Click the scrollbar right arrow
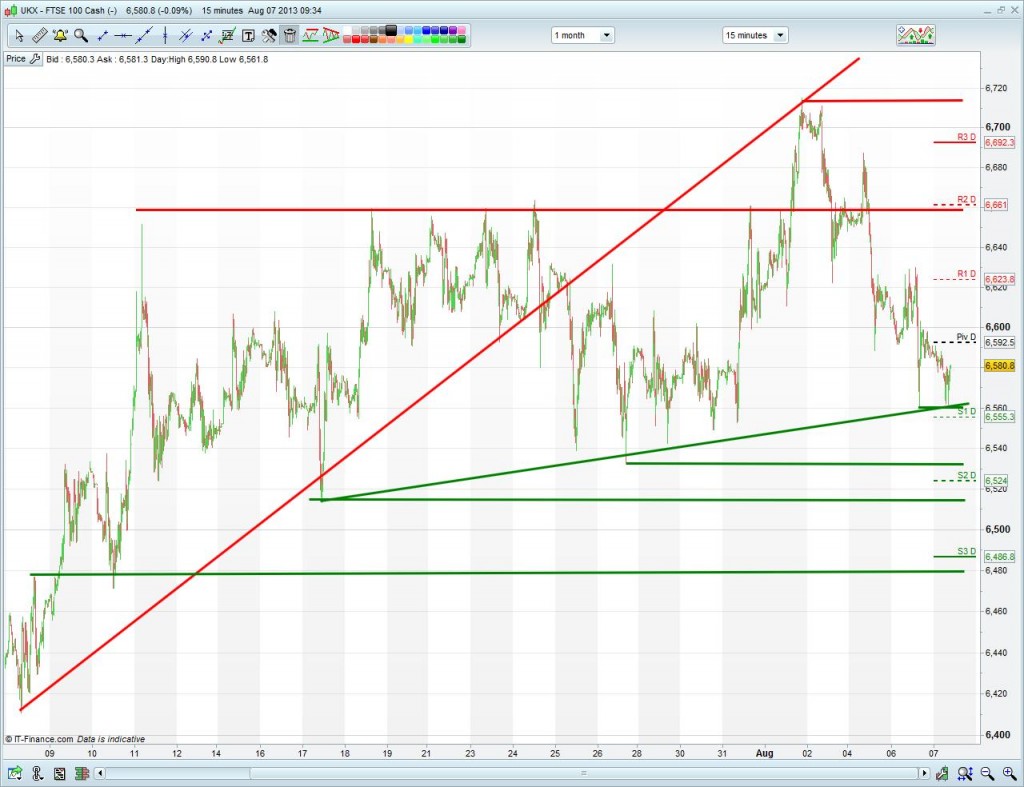The height and width of the screenshot is (787, 1024). [x=924, y=773]
